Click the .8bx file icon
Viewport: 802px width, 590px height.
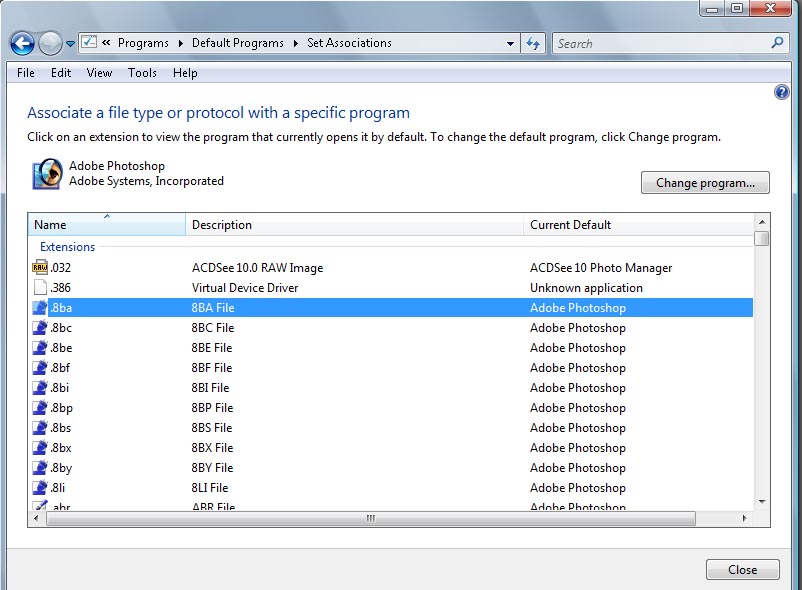(x=40, y=447)
